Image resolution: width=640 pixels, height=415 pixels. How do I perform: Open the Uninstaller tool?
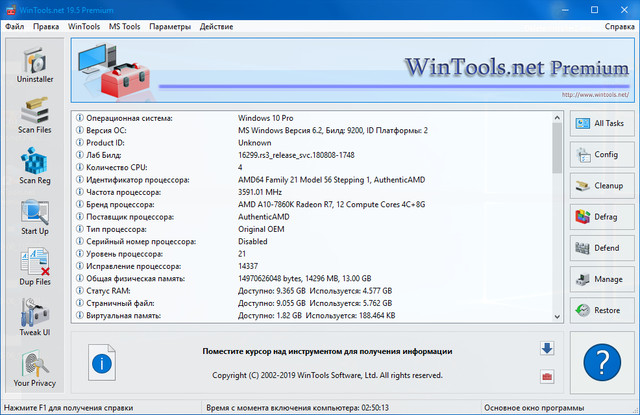pyautogui.click(x=34, y=67)
